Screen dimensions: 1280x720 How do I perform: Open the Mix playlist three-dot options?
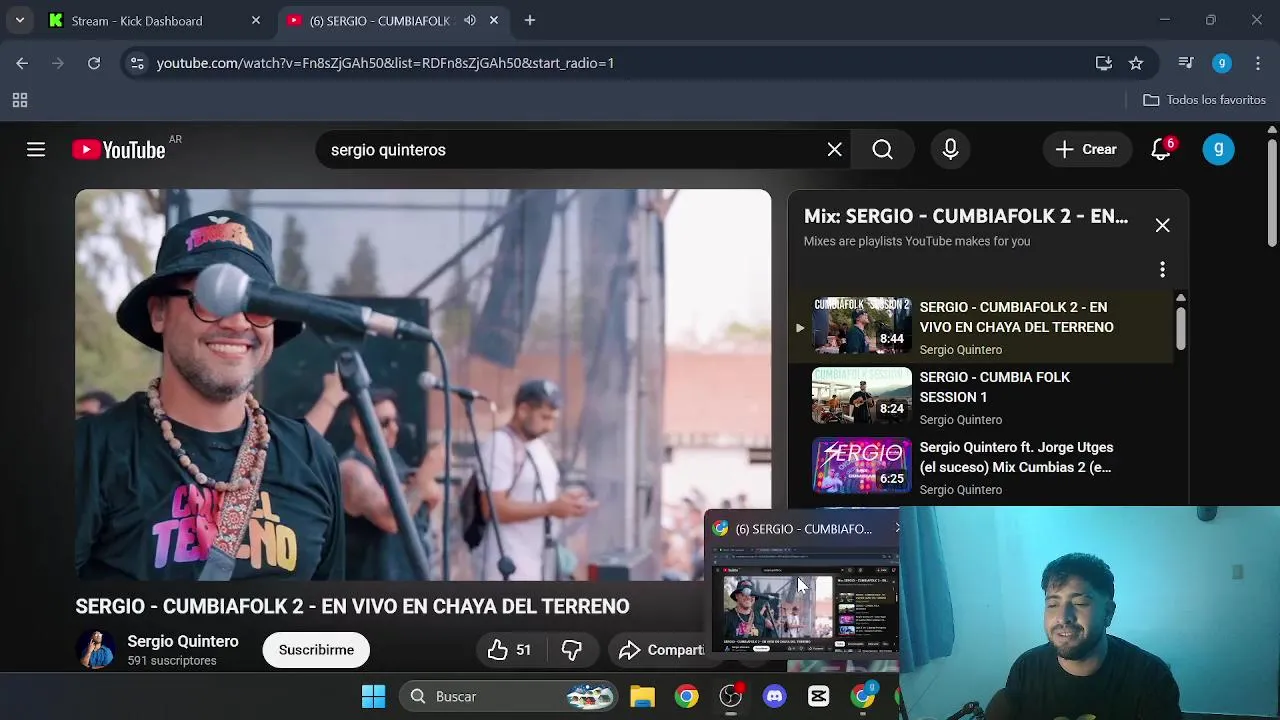pos(1162,270)
